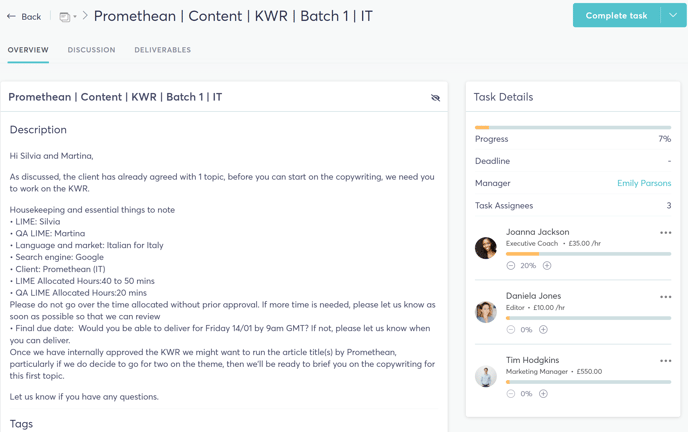Image resolution: width=688 pixels, height=432 pixels.
Task: Decrease Joanna Jackson's progress with minus
Action: pos(510,265)
